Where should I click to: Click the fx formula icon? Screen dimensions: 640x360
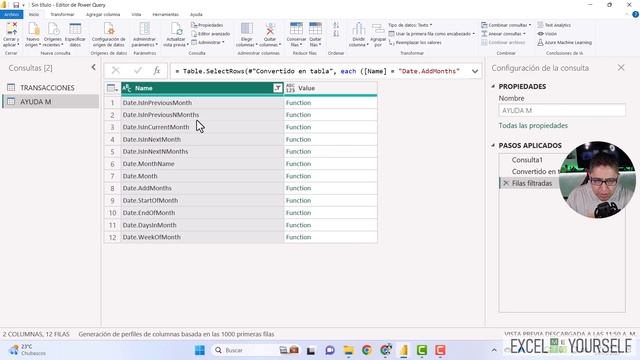click(x=157, y=71)
